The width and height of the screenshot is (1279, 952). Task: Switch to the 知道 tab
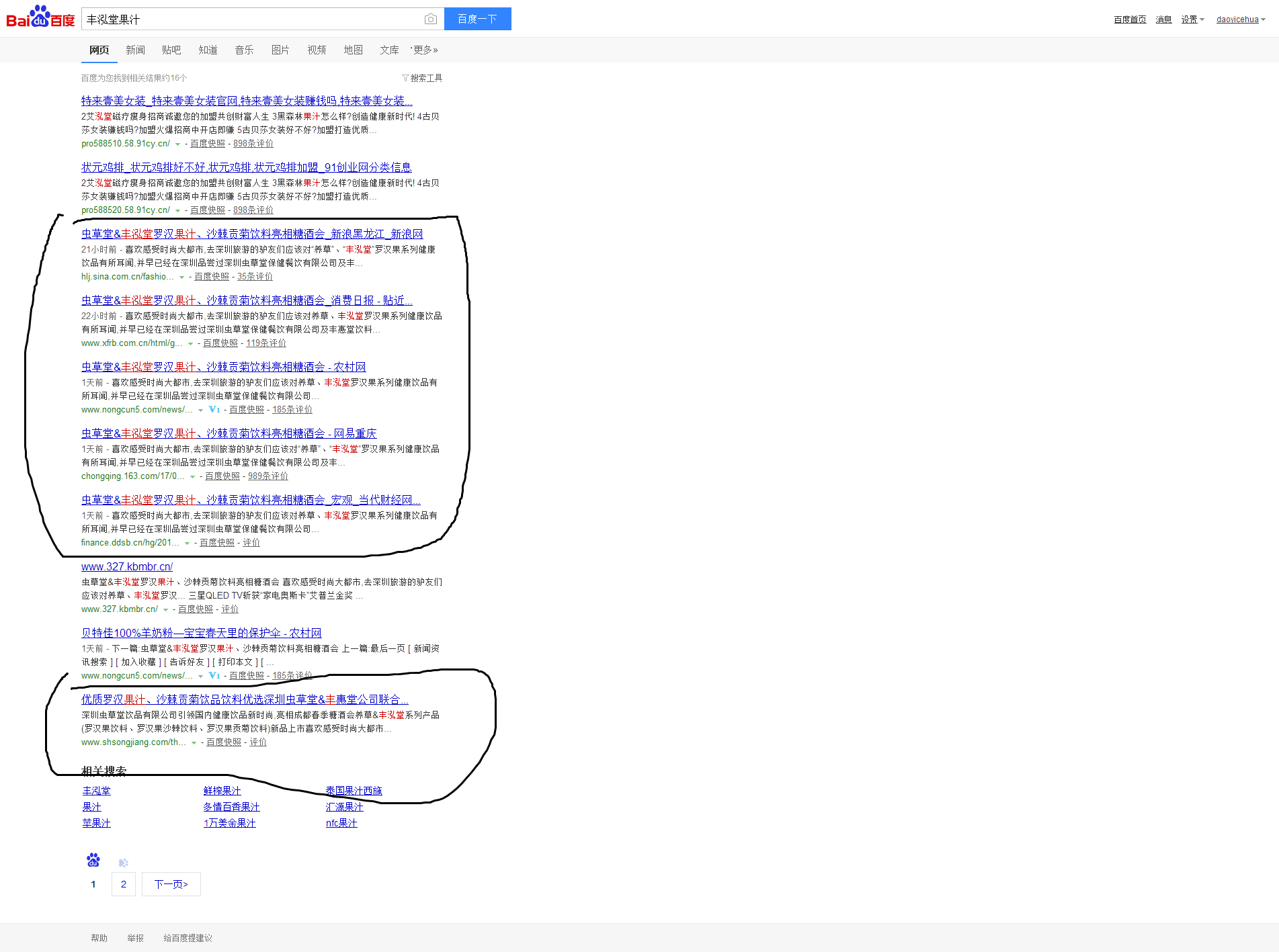(x=208, y=50)
